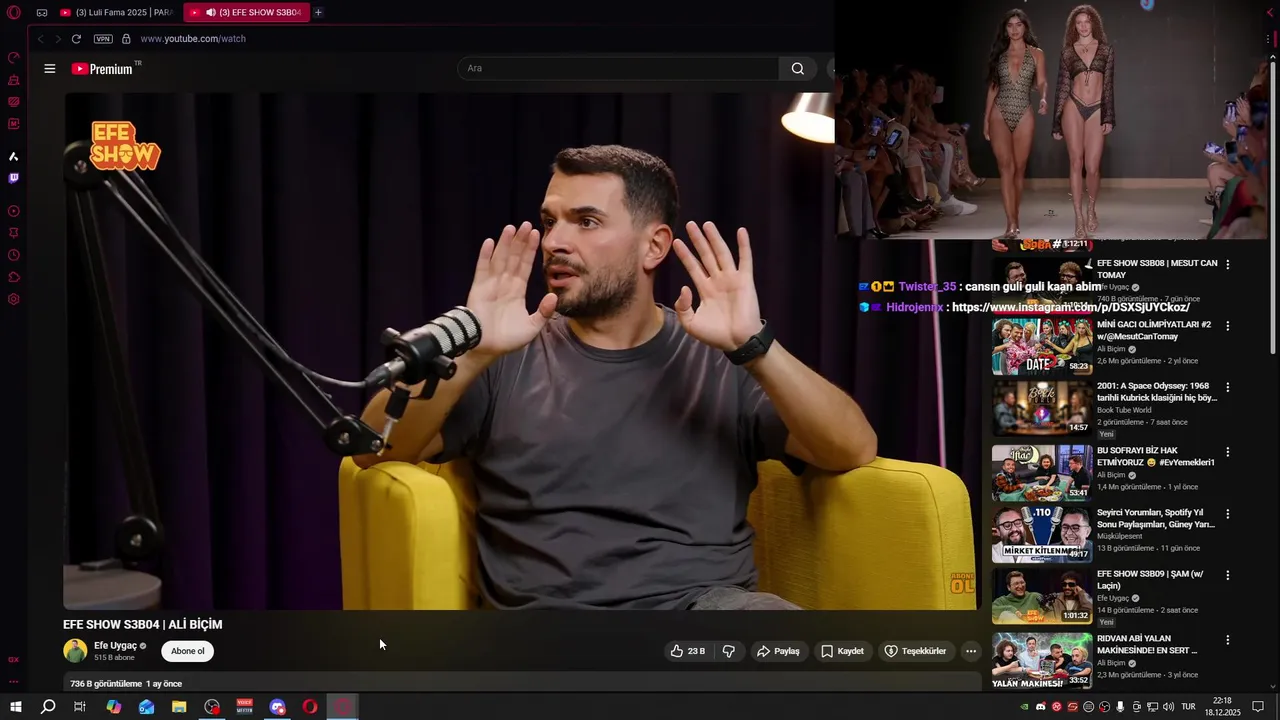1280x720 pixels.
Task: Open the Efe Uygaç channel name link
Action: click(115, 646)
